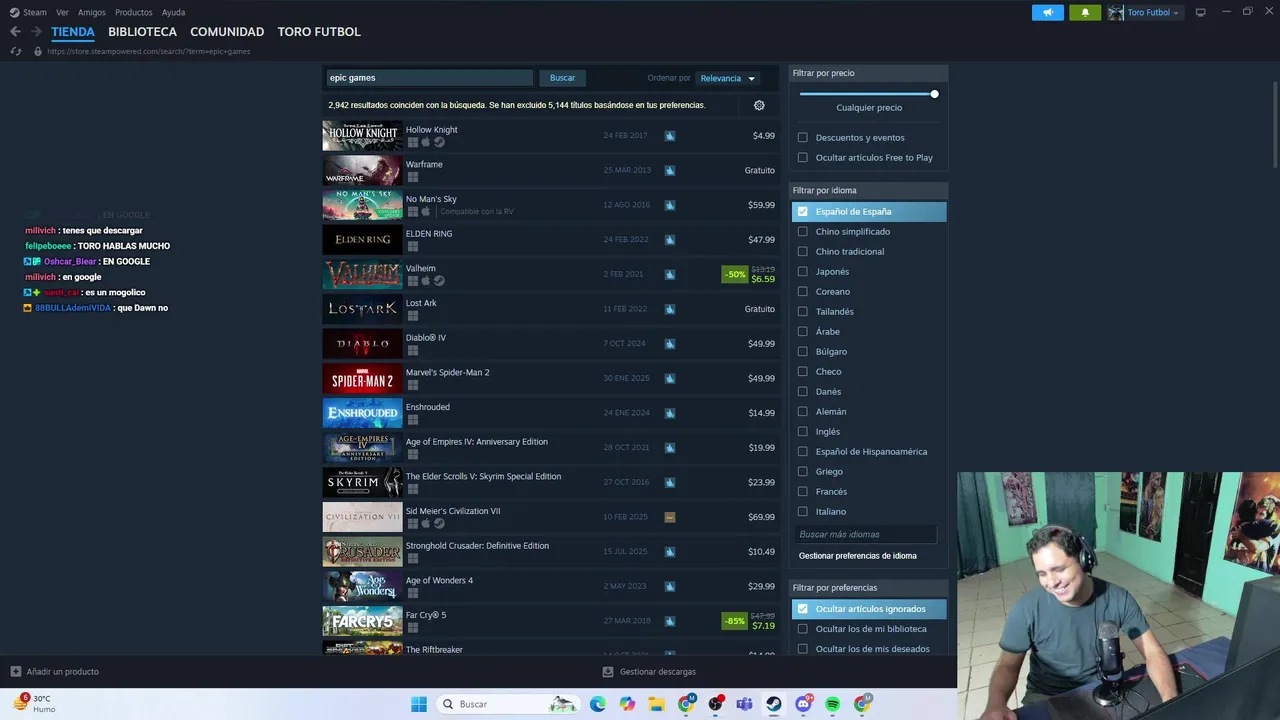The image size is (1280, 720).
Task: Check Chino simplificado language
Action: [802, 231]
